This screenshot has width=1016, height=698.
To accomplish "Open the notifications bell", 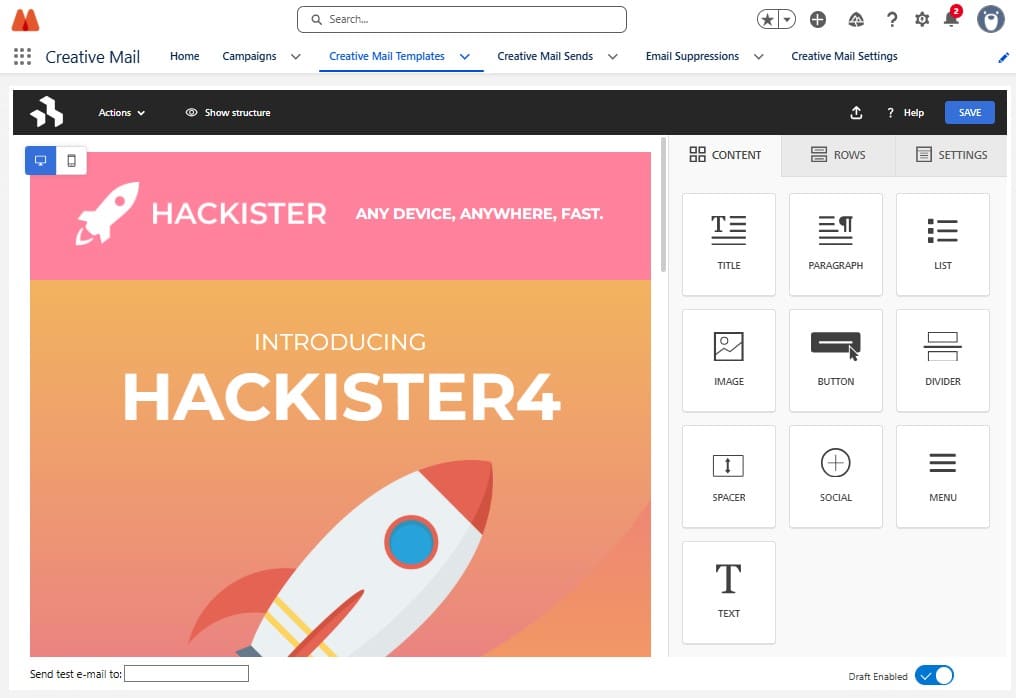I will 951,18.
